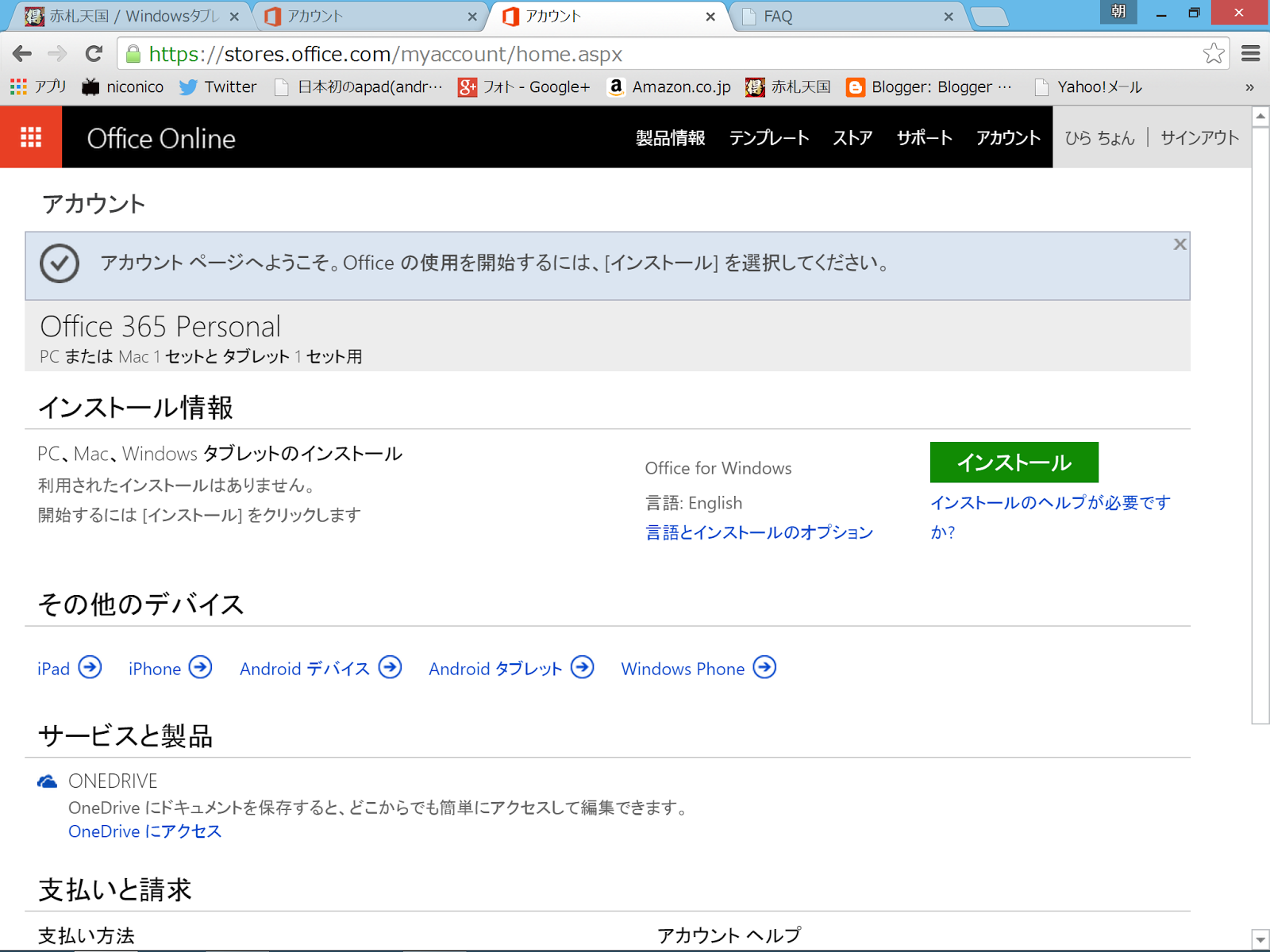The width and height of the screenshot is (1270, 952).
Task: Reload the page with the refresh icon
Action: click(x=94, y=54)
